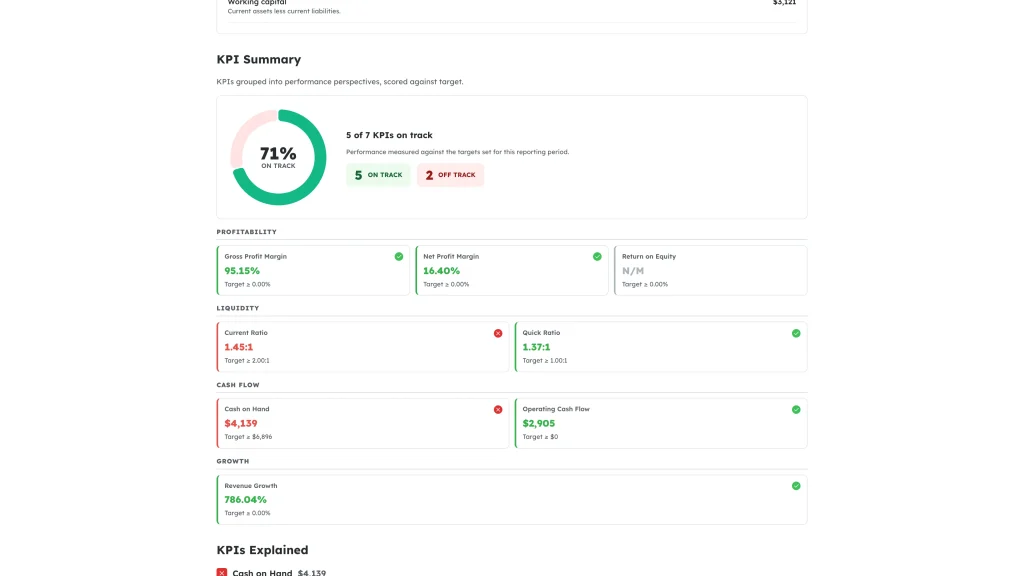Click the 71% on track donut chart
The image size is (1024, 576).
278,157
